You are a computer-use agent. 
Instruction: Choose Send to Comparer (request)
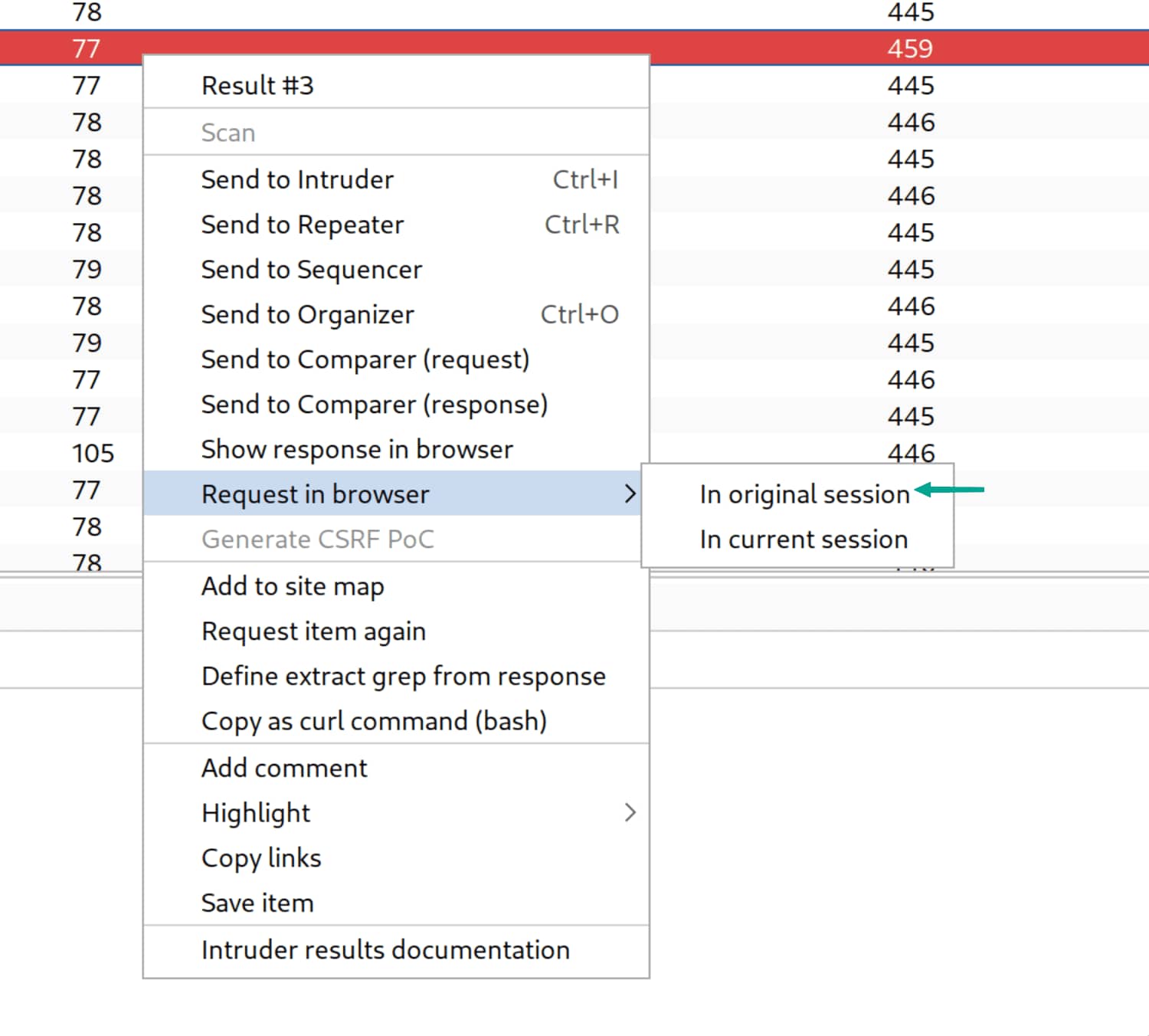365,360
